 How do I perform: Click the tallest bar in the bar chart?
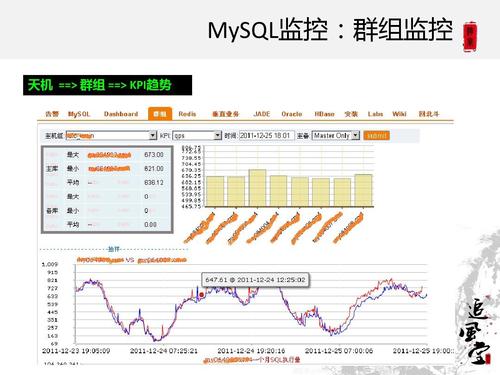click(x=257, y=188)
